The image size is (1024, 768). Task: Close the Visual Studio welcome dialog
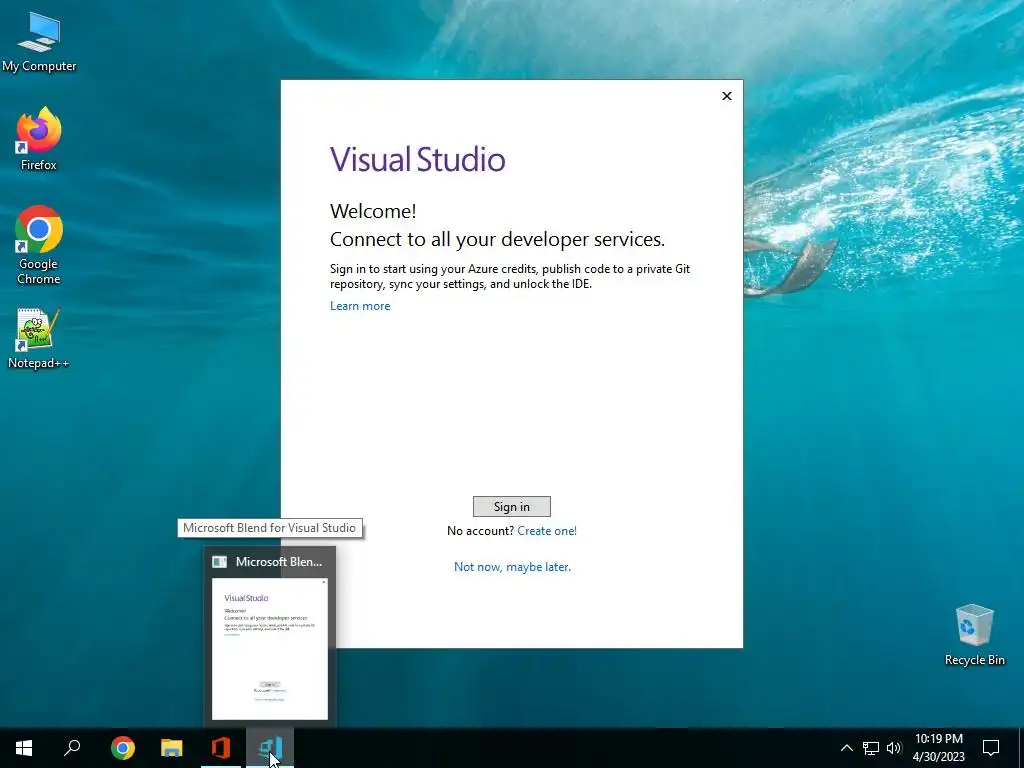click(x=727, y=96)
